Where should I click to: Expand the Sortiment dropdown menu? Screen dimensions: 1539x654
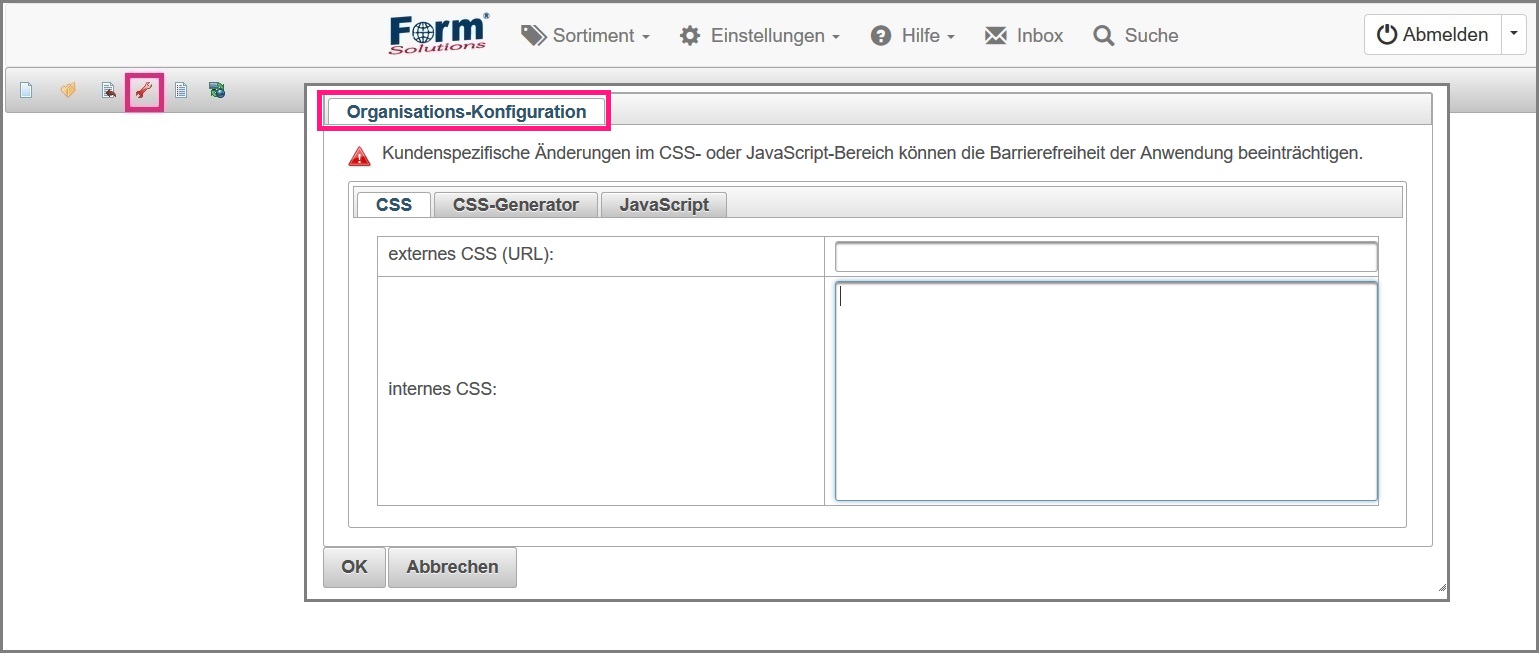point(586,36)
